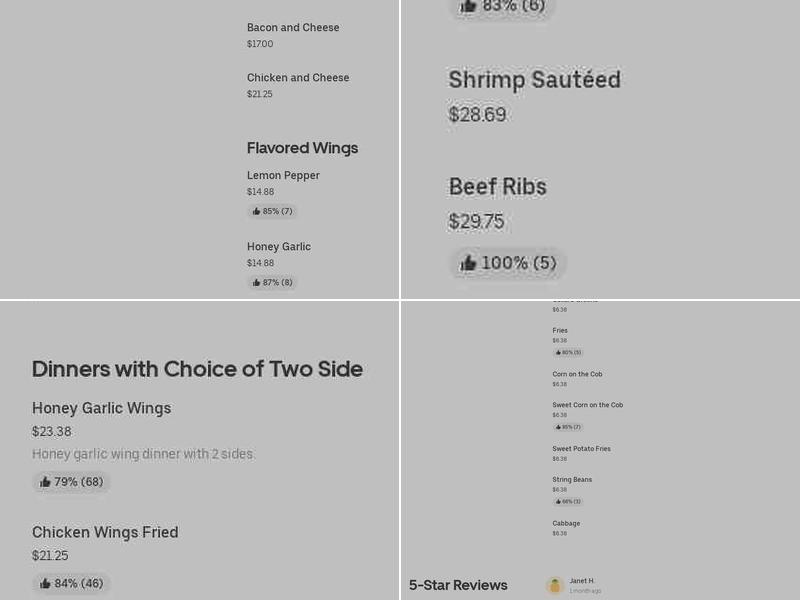
Task: Click the Flavored Wings section header
Action: (302, 147)
